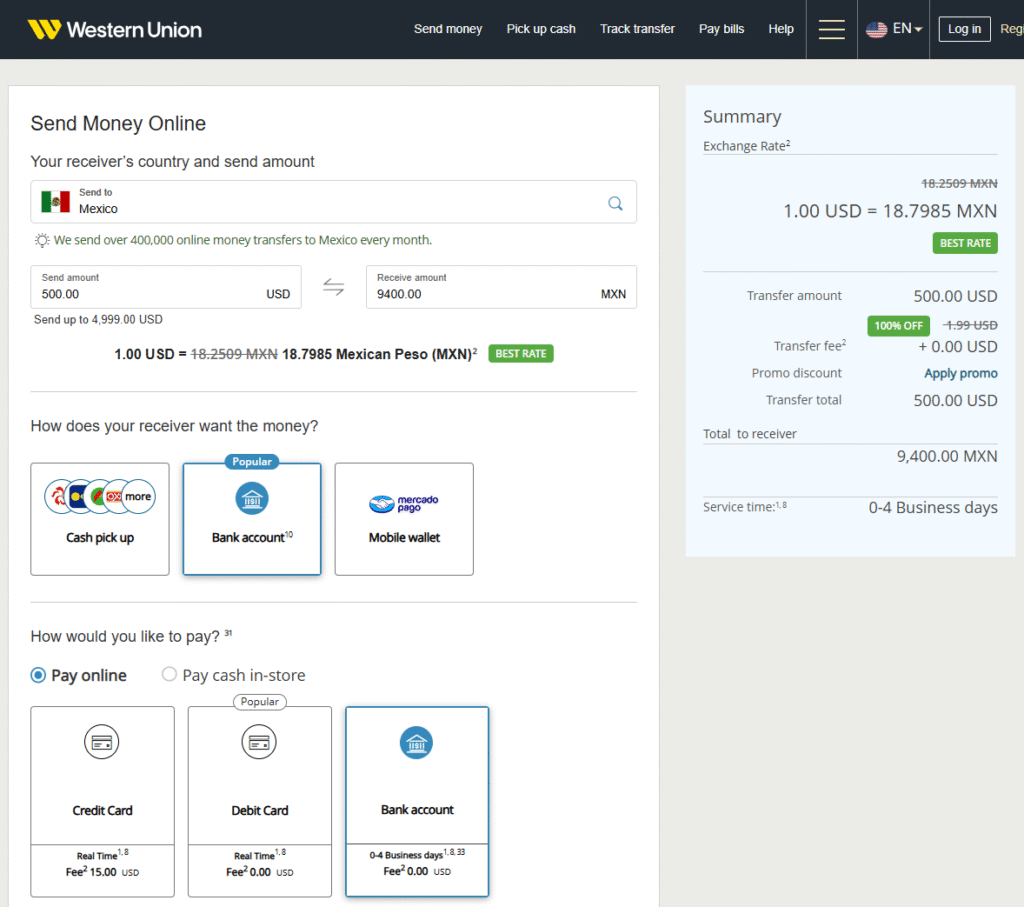
Task: Choose Bank account as payment method
Action: tap(417, 800)
